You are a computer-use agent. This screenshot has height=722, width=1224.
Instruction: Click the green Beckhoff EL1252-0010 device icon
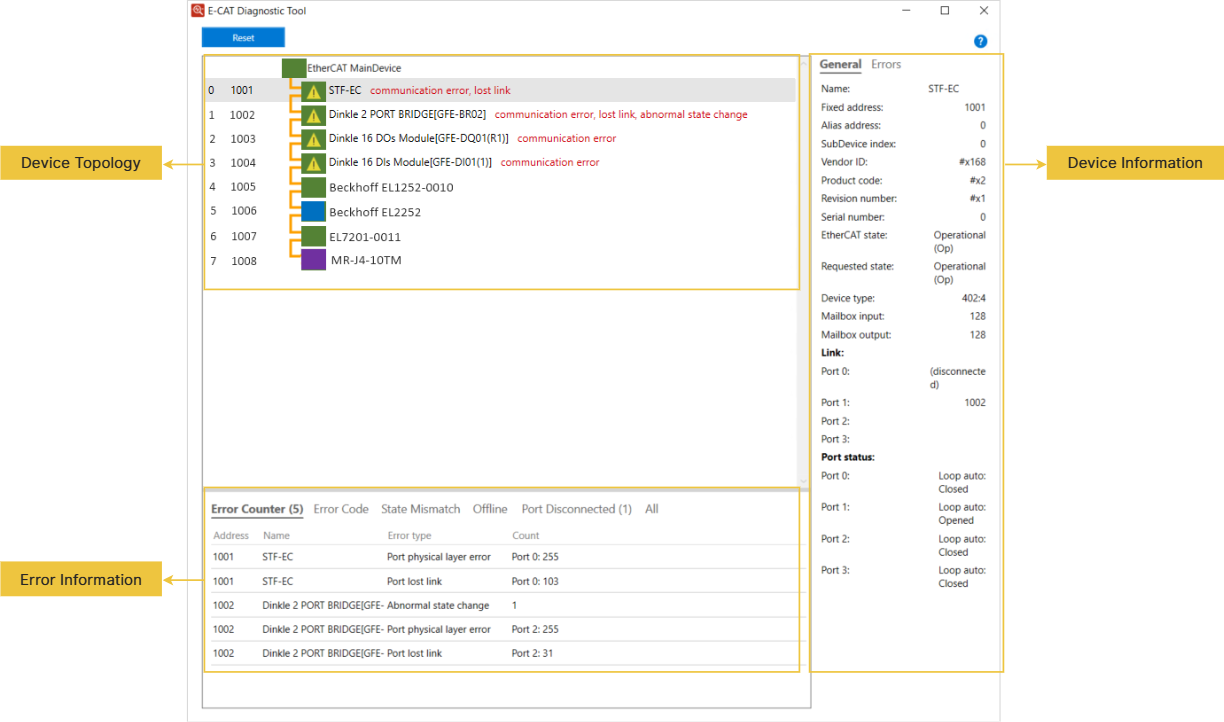(314, 187)
